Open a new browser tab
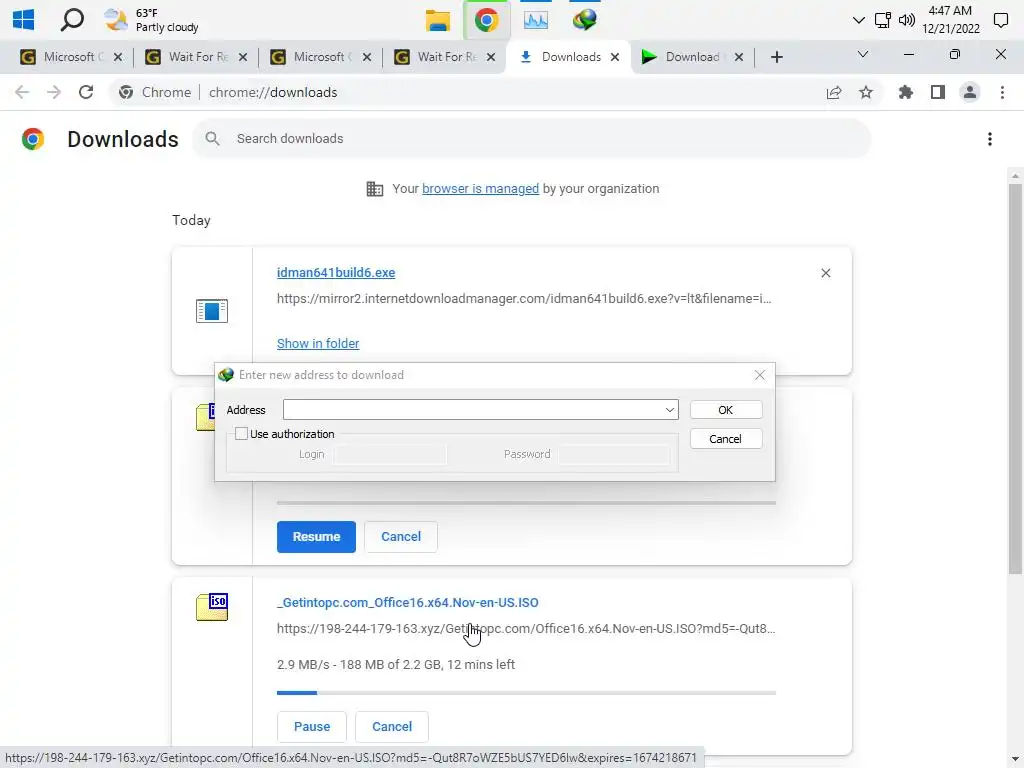Screen dimensions: 1024x768 (776, 57)
